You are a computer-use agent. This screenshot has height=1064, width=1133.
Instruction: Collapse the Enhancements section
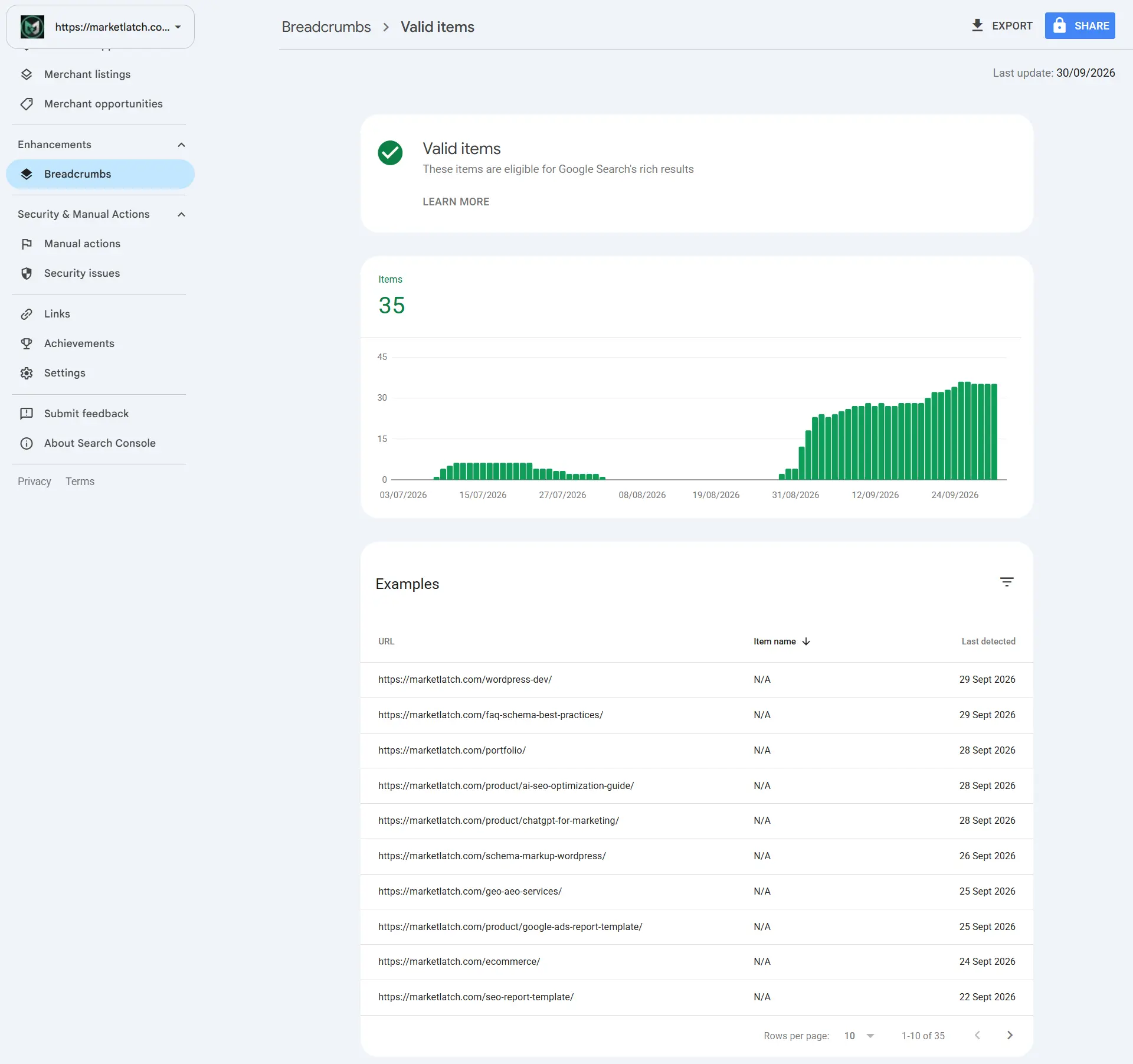click(x=181, y=145)
